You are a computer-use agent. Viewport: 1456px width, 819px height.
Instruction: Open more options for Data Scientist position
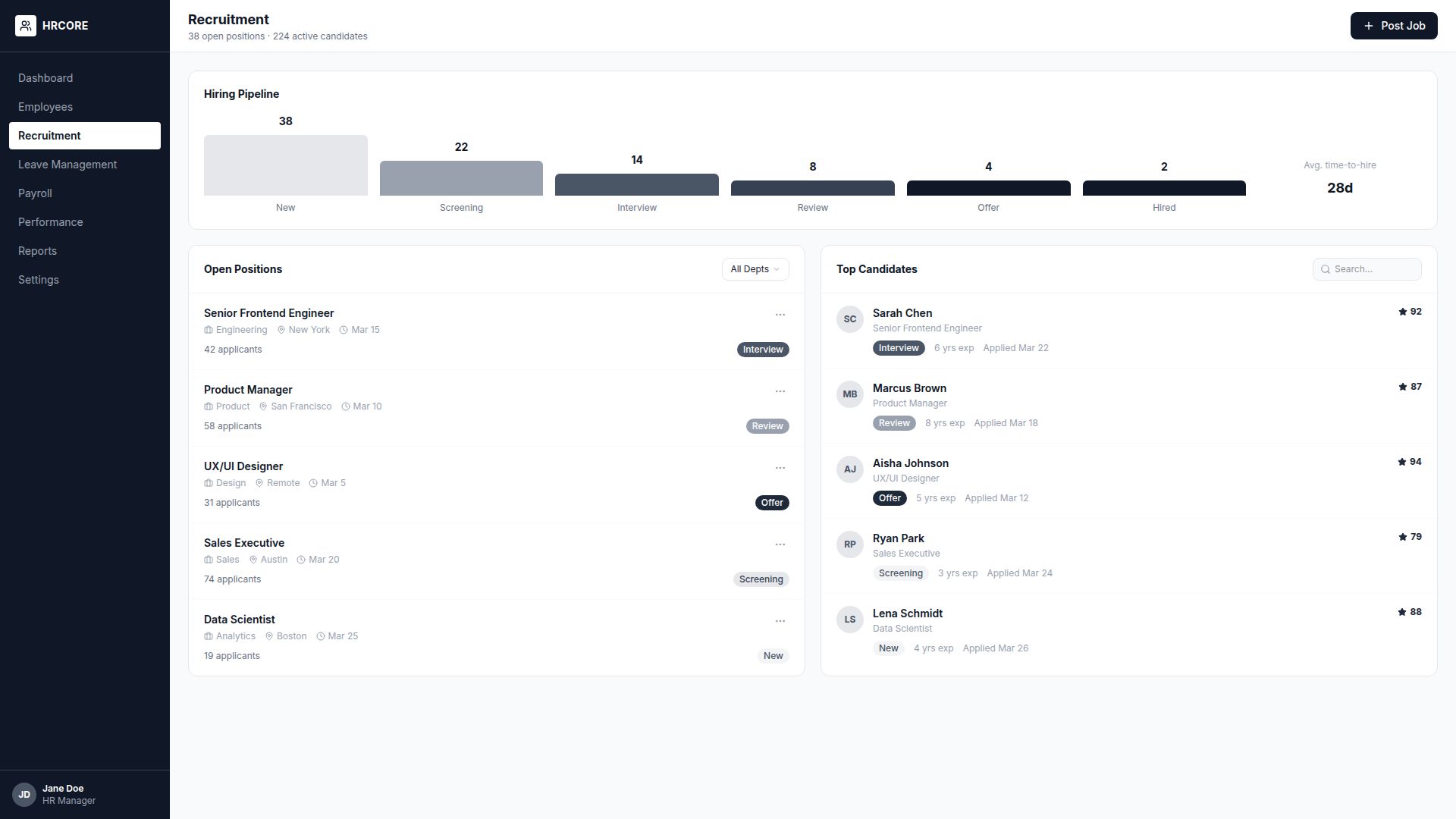point(780,621)
